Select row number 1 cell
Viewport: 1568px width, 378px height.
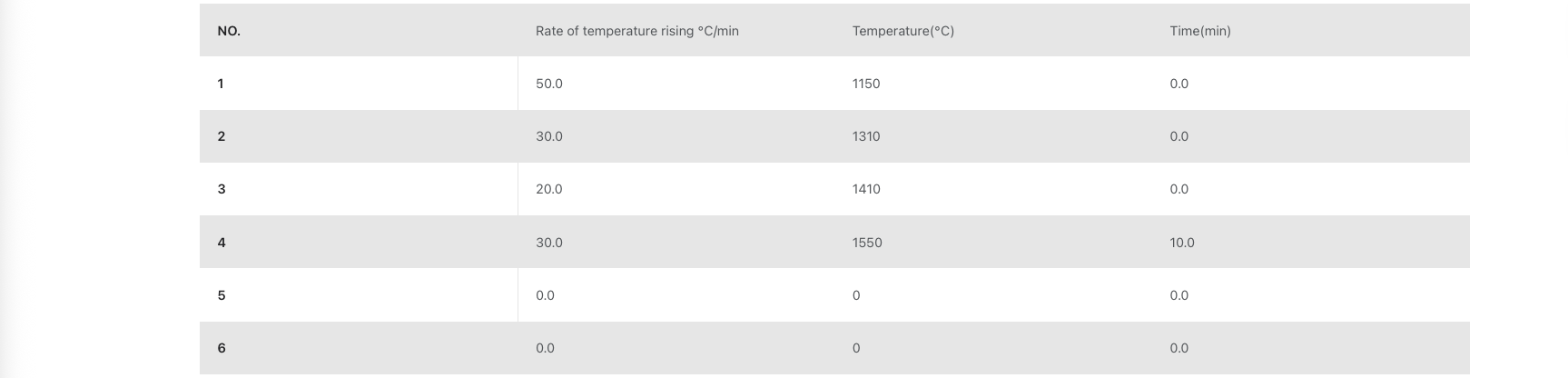tap(221, 84)
